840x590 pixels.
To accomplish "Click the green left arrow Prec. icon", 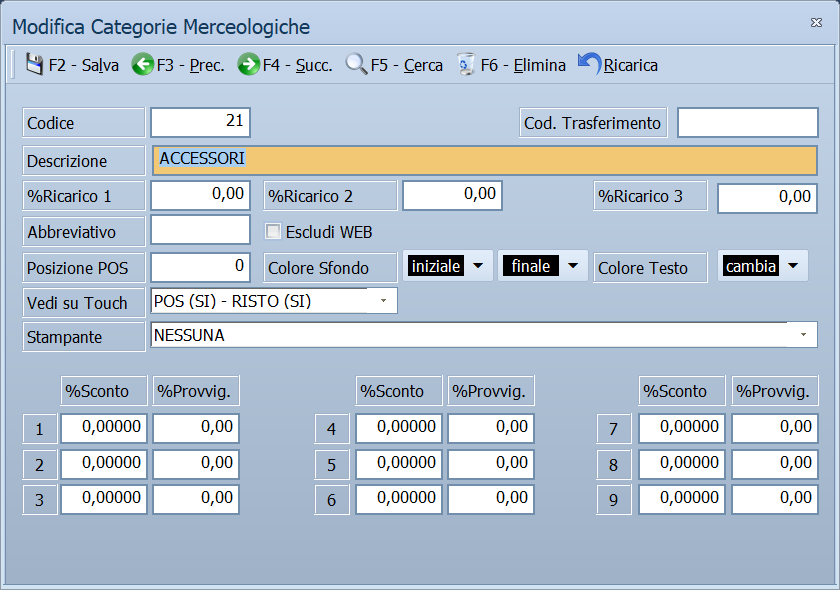I will coord(142,65).
